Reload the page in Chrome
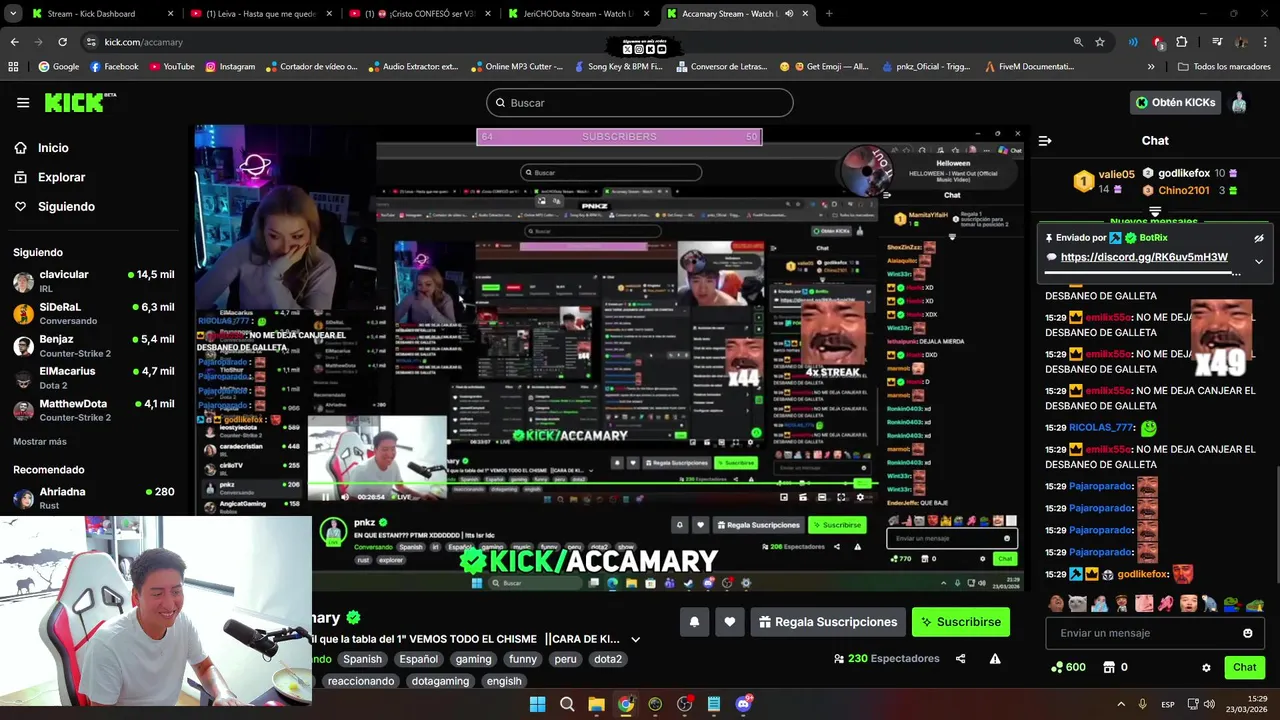This screenshot has height=720, width=1280. (62, 42)
